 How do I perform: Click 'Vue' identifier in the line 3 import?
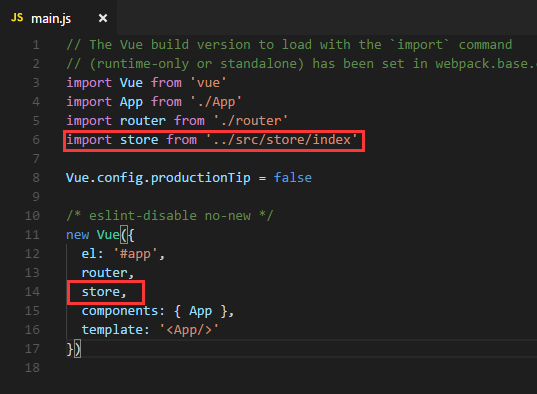click(x=131, y=83)
